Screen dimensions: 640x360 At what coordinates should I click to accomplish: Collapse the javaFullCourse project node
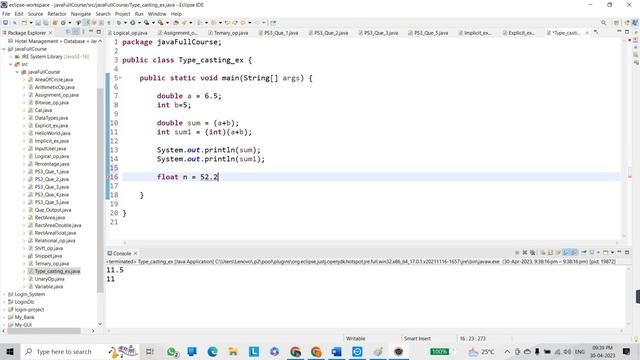coord(4,49)
